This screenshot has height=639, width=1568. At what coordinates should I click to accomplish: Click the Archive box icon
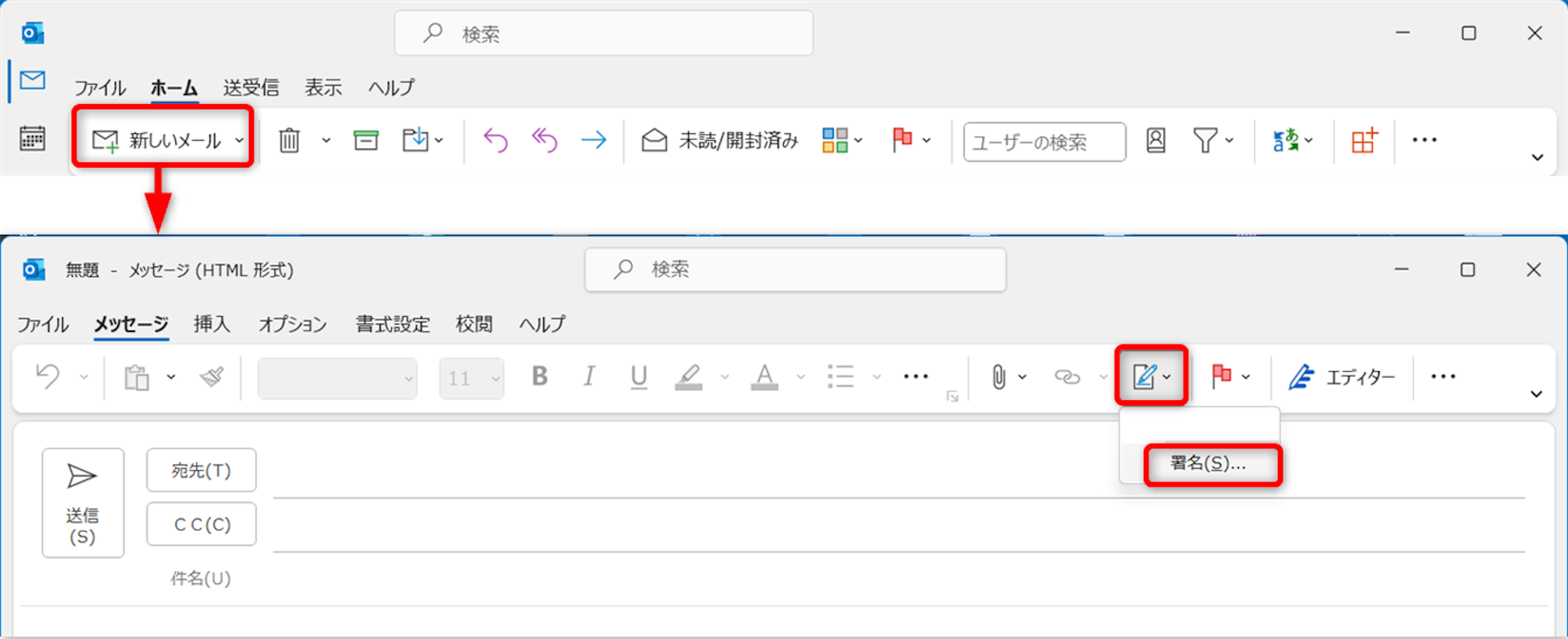click(x=365, y=141)
